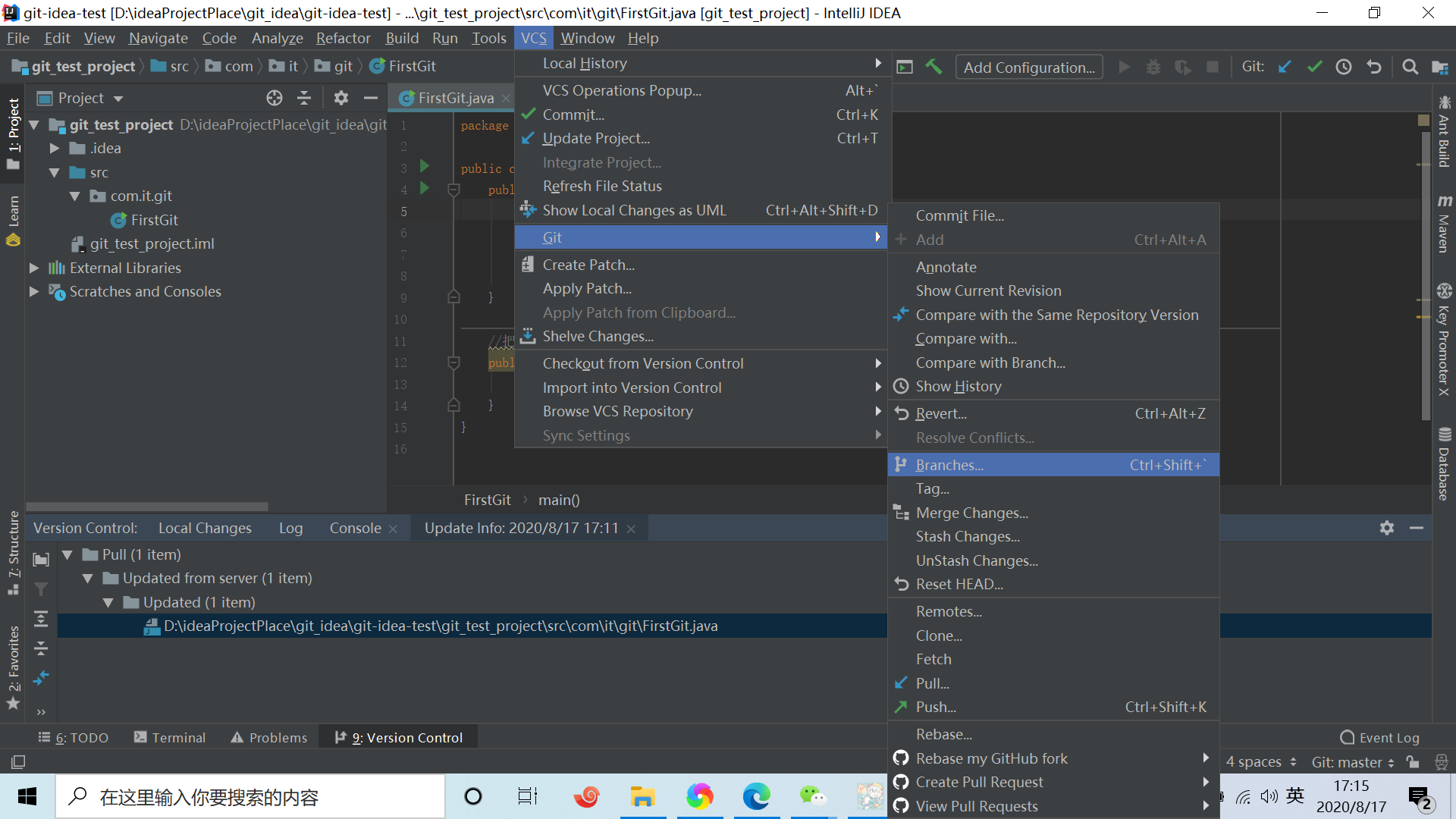
Task: Open Database tool window
Action: pyautogui.click(x=1444, y=464)
